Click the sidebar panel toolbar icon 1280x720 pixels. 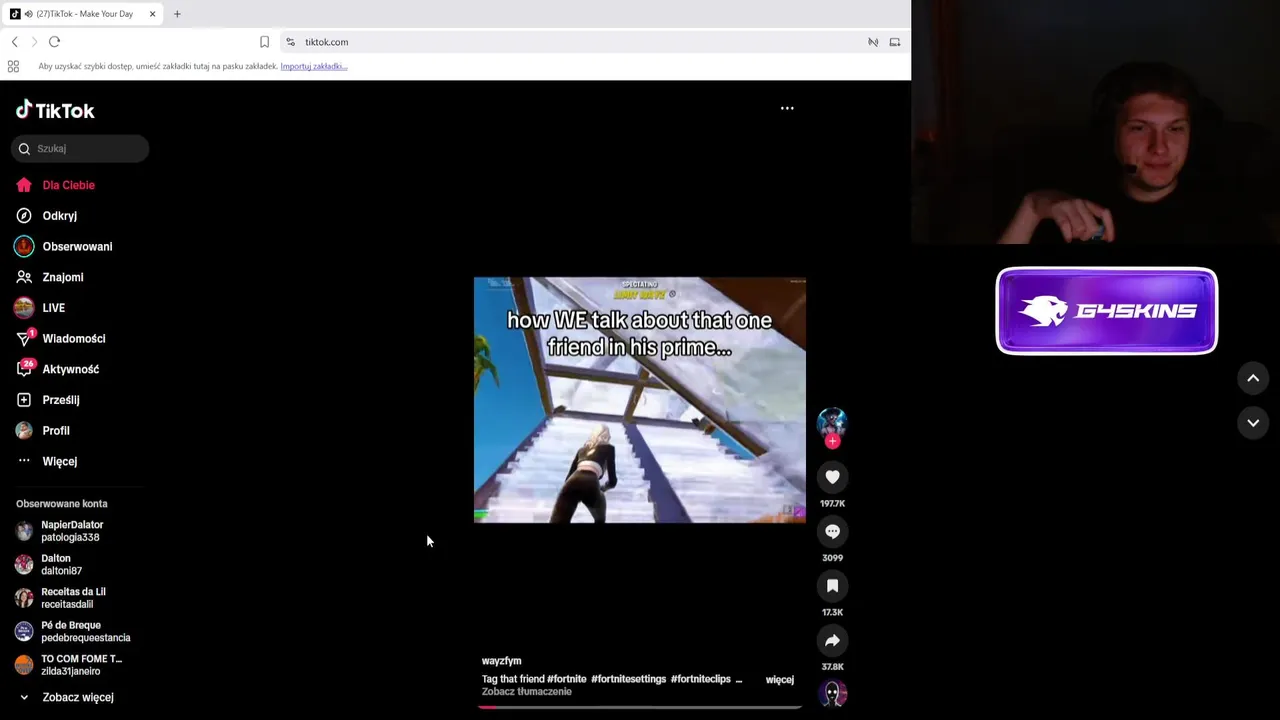(x=895, y=42)
